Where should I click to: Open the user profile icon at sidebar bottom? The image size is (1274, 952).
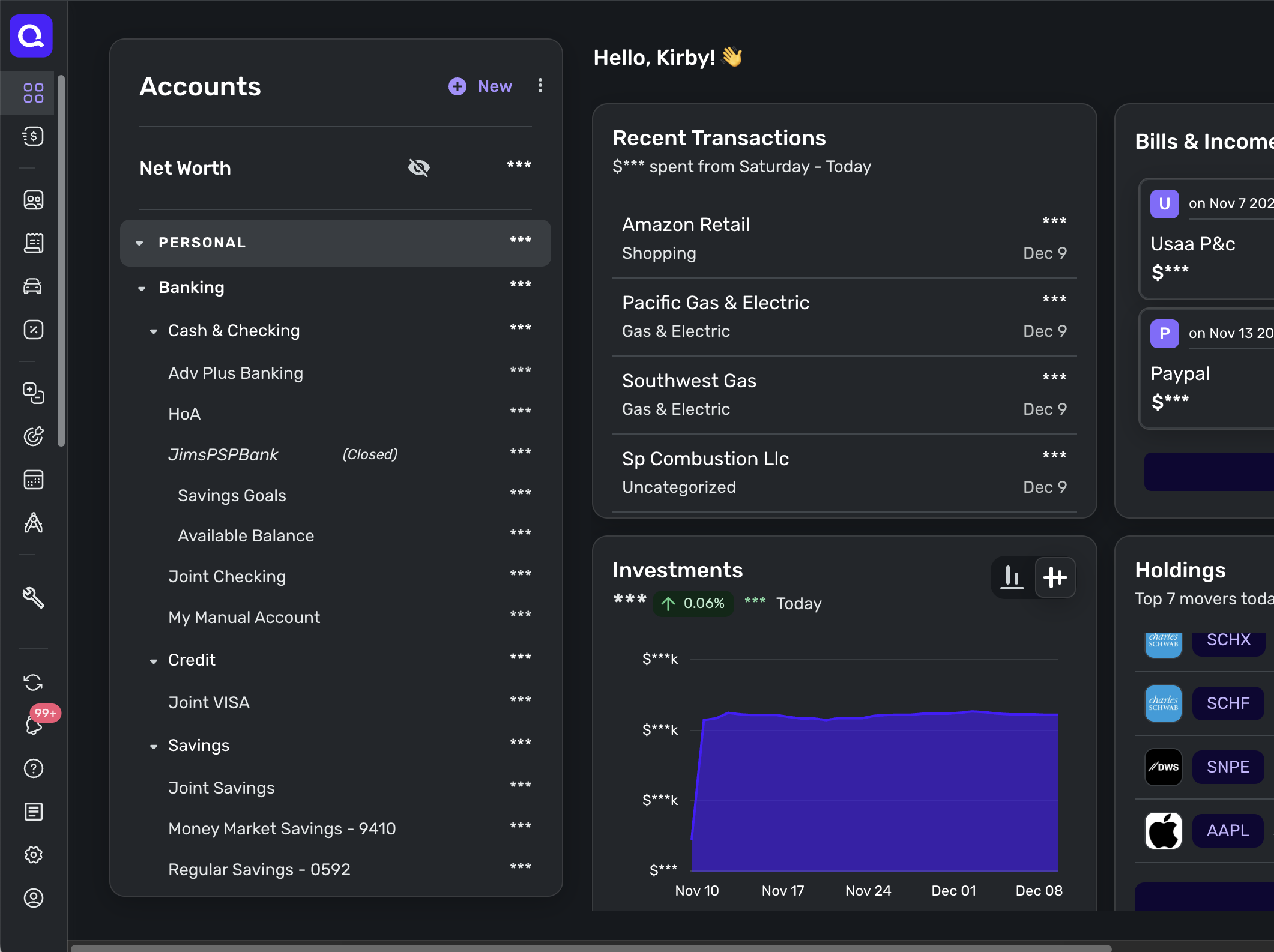click(33, 898)
